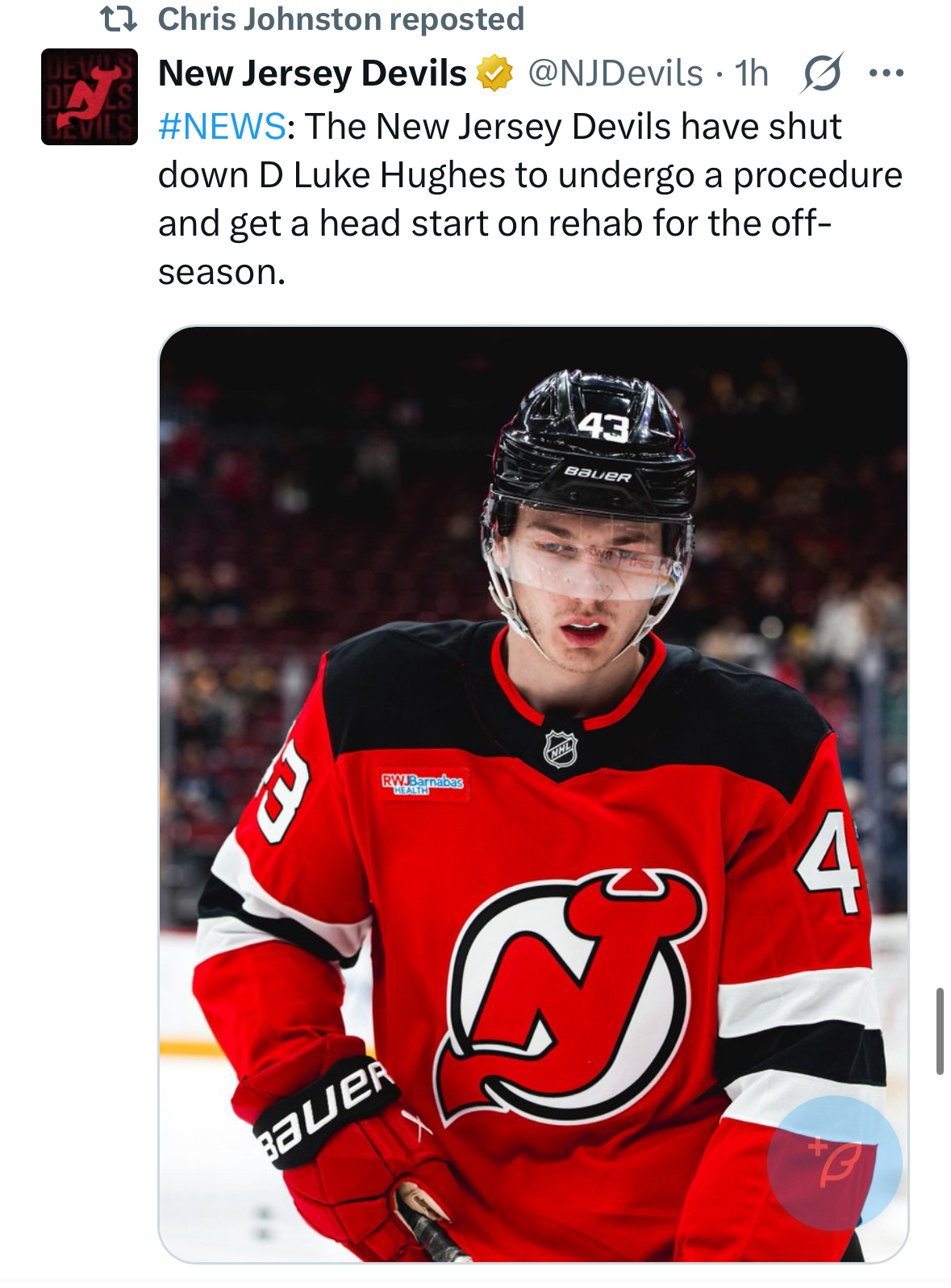Click the 1h post timestamp

click(x=751, y=73)
